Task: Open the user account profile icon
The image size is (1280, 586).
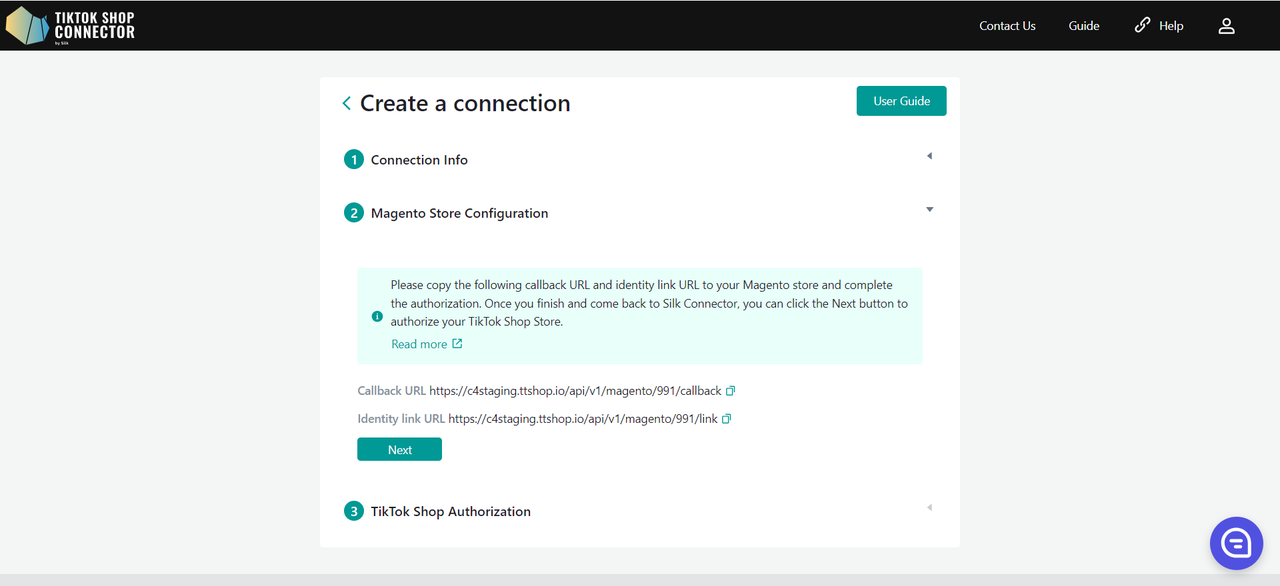Action: tap(1226, 26)
